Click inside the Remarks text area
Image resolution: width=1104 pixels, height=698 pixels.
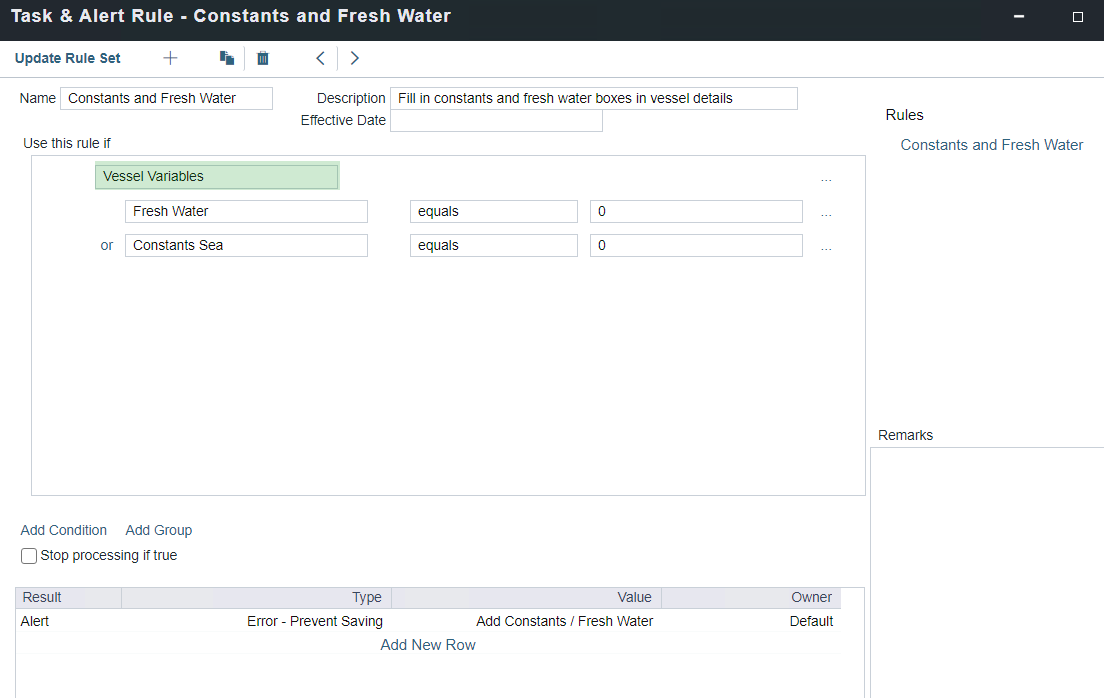pos(986,570)
